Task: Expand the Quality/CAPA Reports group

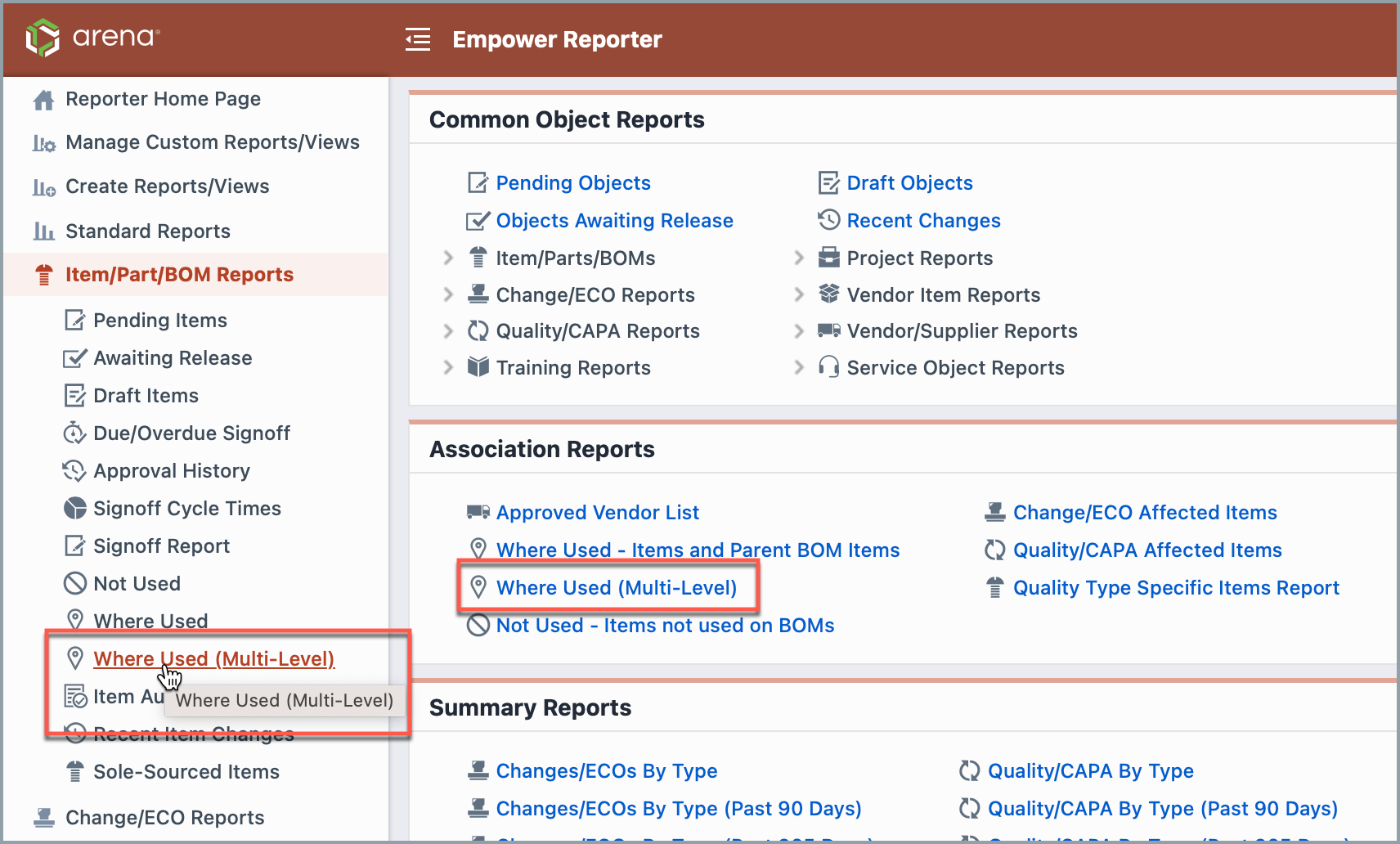Action: click(x=448, y=330)
